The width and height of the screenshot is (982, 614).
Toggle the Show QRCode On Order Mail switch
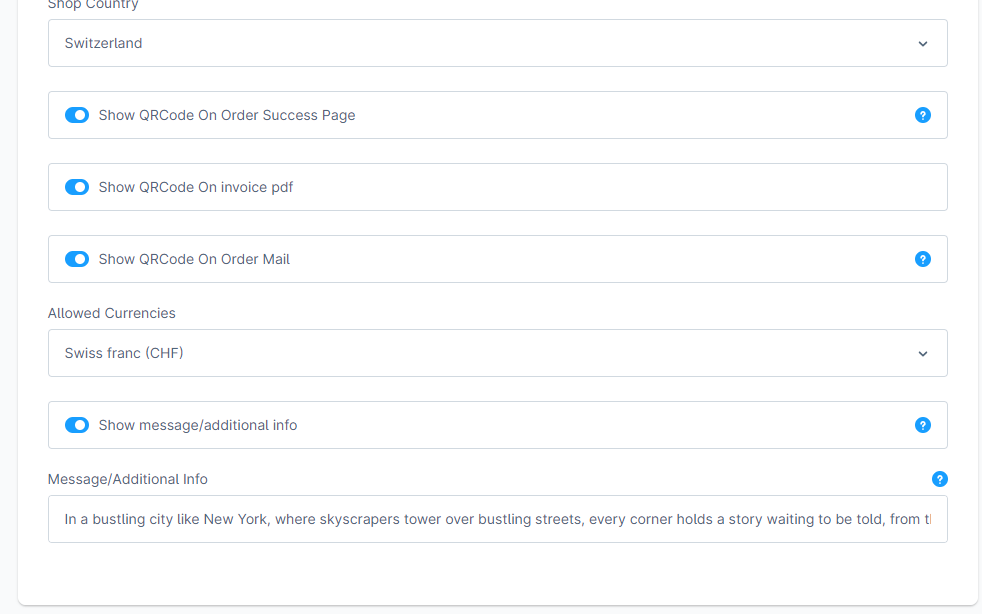click(x=77, y=259)
